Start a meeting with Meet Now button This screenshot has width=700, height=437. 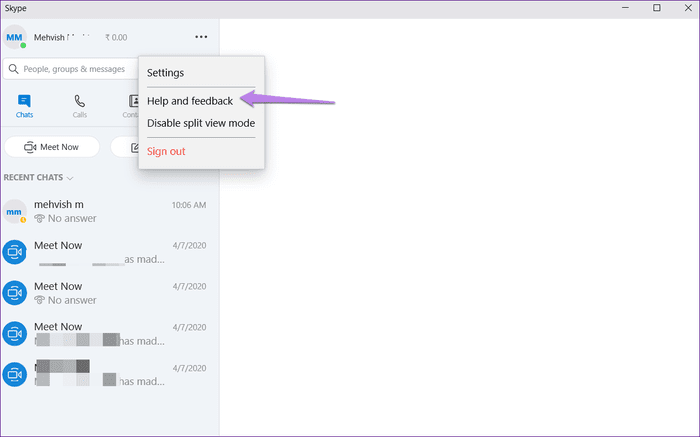pyautogui.click(x=52, y=147)
